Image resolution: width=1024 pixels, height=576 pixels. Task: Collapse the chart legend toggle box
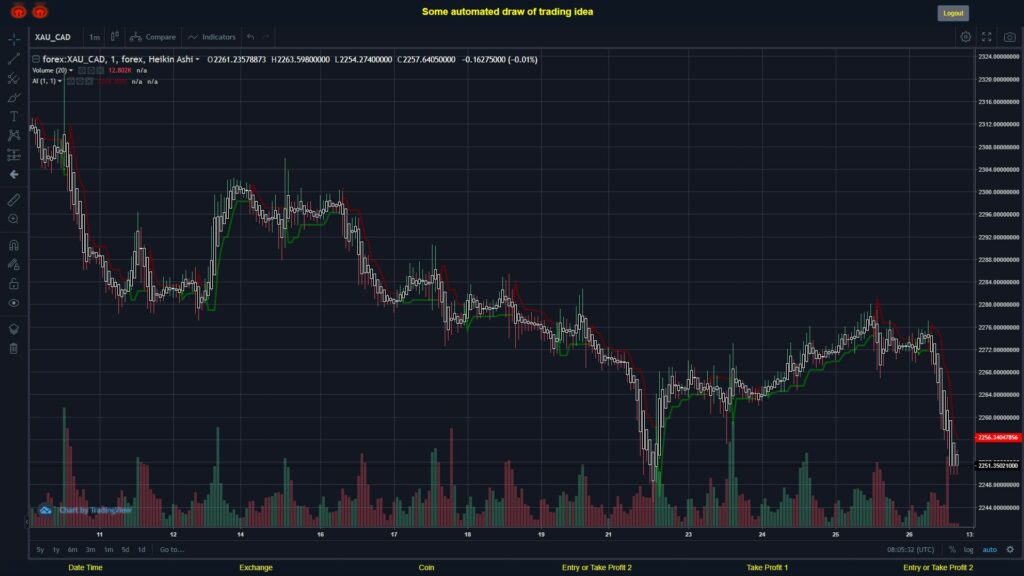[x=36, y=59]
